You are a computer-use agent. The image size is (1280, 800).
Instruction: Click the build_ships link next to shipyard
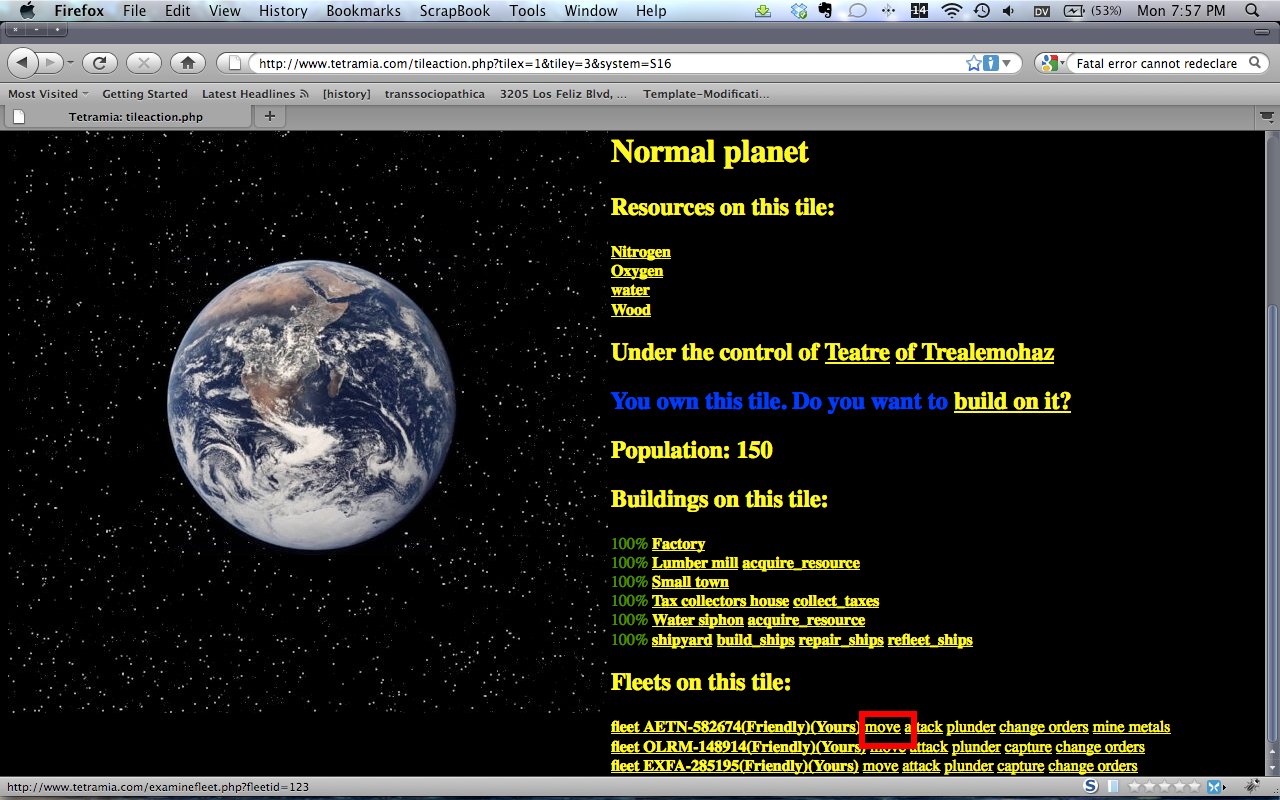(755, 640)
